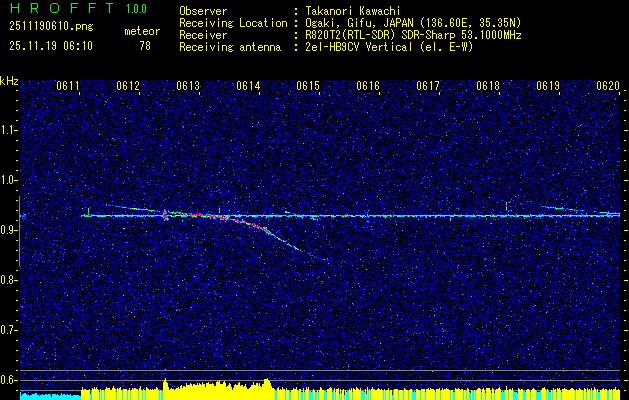Screen dimensions: 629x400
Task: Click the 0618 time marker
Action: [488, 85]
